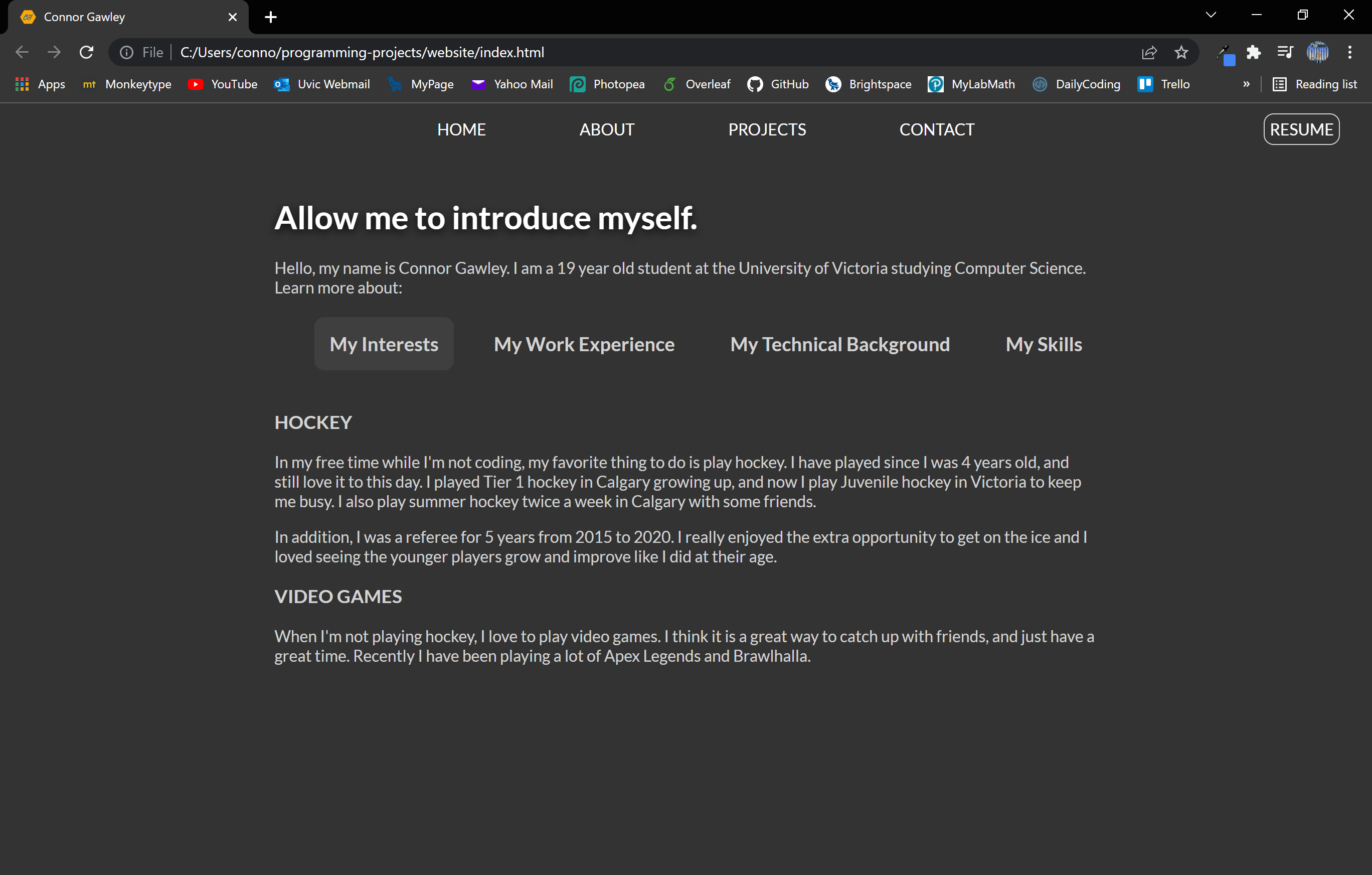
Task: Select the My Interests tab
Action: click(384, 344)
